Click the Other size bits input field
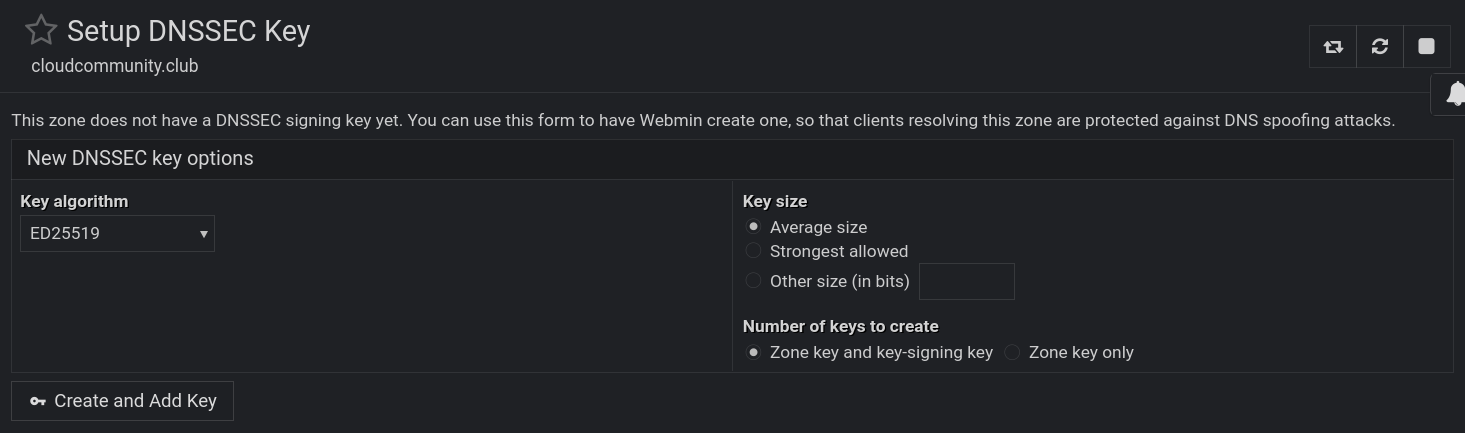This screenshot has width=1465, height=433. click(x=966, y=282)
